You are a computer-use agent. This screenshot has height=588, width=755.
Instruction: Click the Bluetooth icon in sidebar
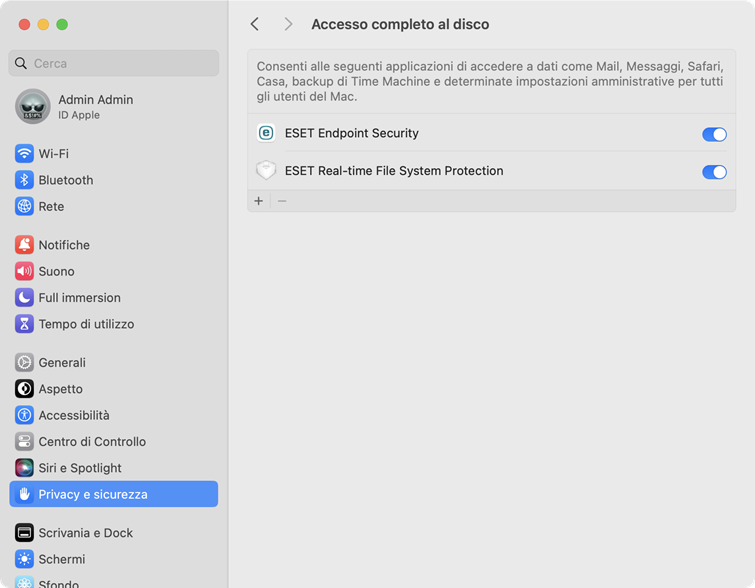tap(24, 180)
